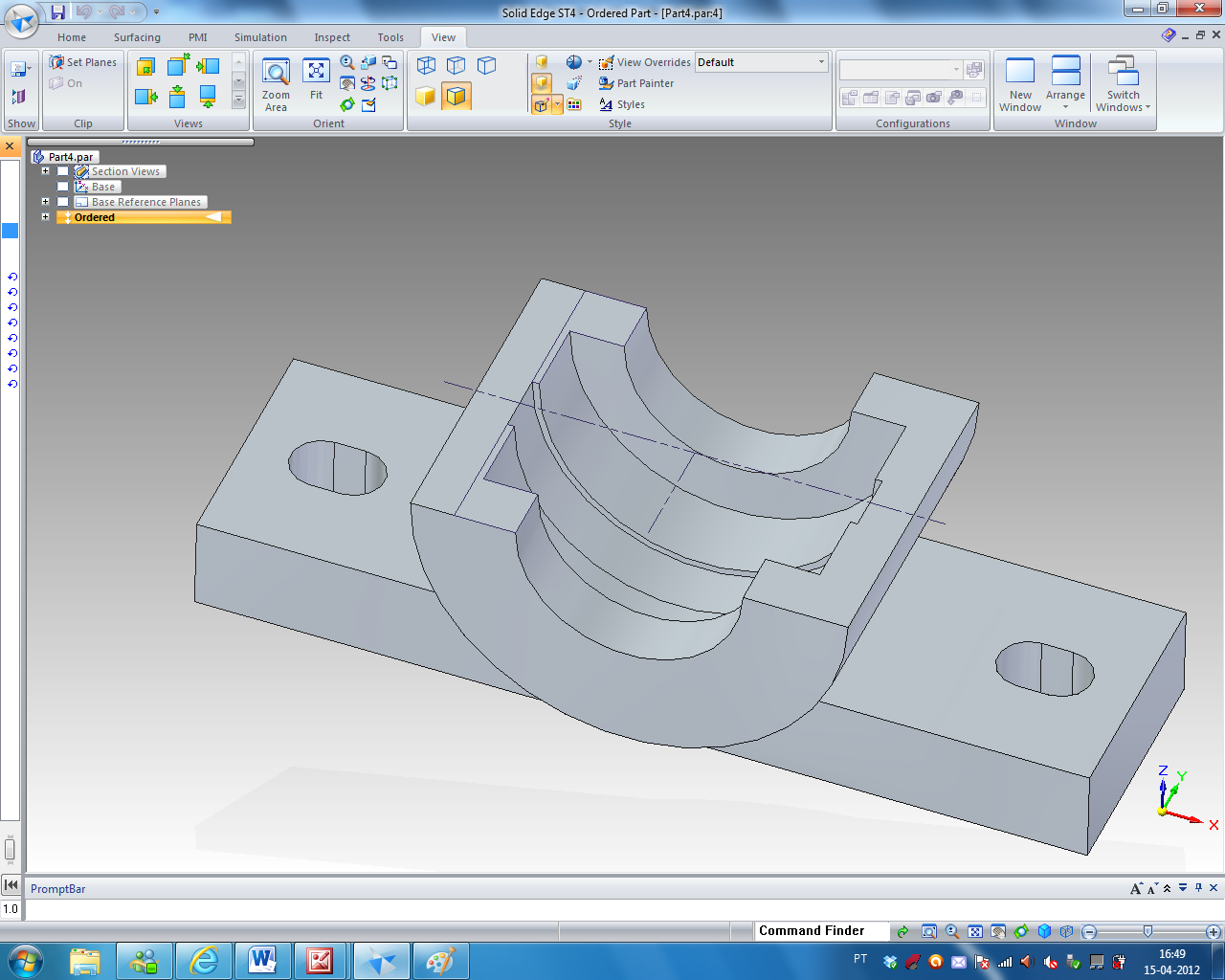Screen dimensions: 1225x980
Task: Click the status bar rotate view icon
Action: [1021, 931]
